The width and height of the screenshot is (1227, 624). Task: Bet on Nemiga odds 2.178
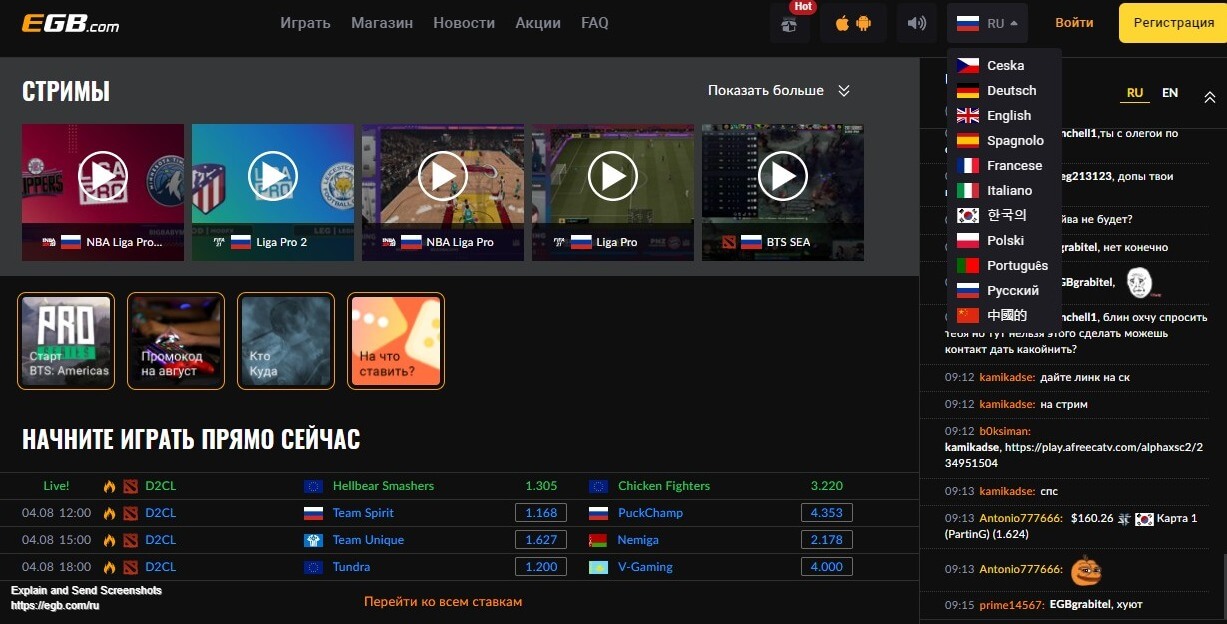[827, 540]
